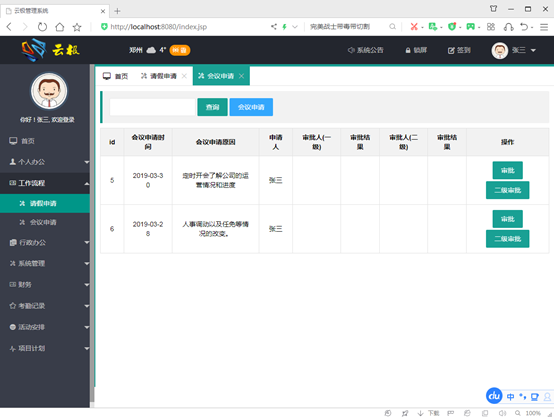Click the red X extension icon
This screenshot has width=554, height=419.
pos(414,26)
